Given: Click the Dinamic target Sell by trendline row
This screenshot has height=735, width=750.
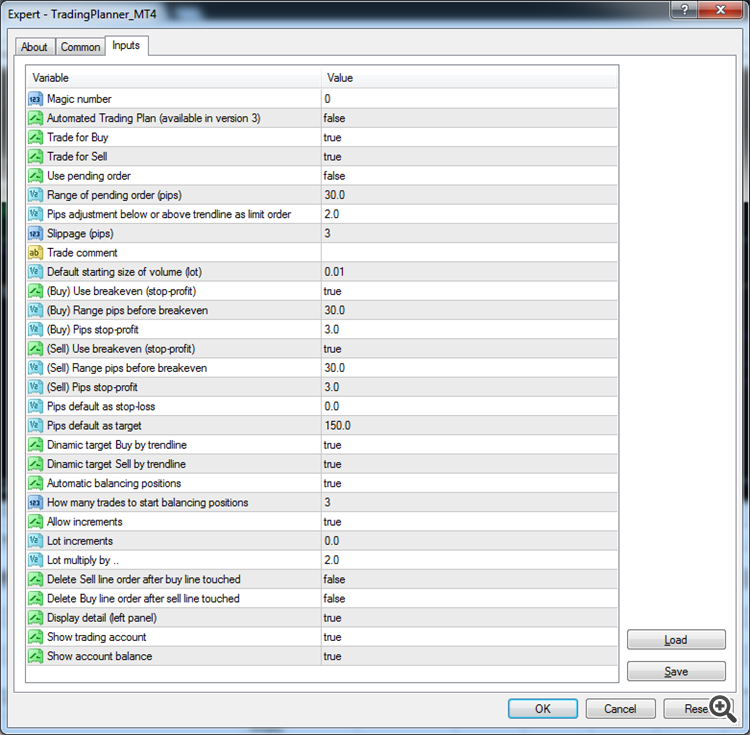Looking at the screenshot, I should [x=322, y=464].
